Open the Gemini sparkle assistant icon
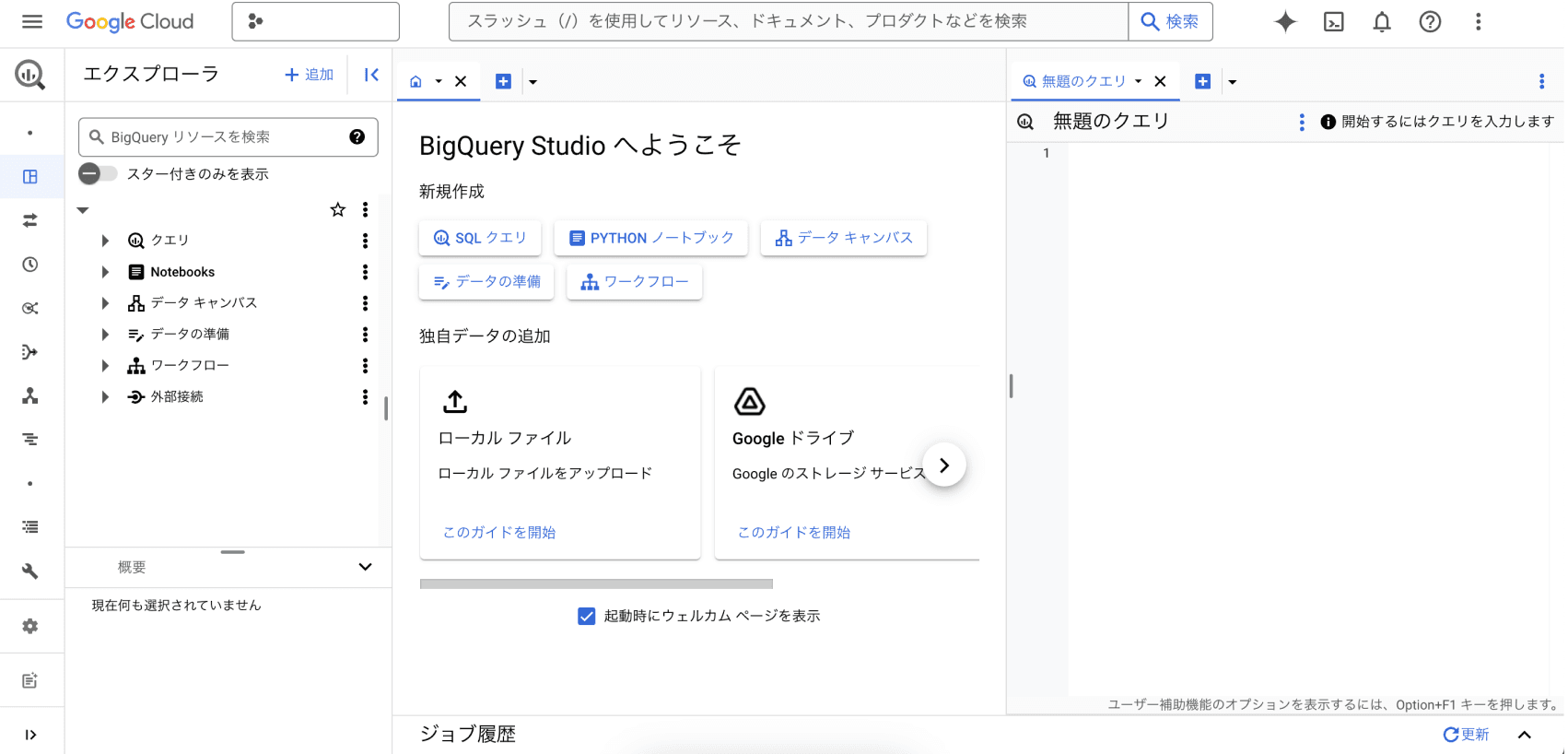 point(1285,21)
